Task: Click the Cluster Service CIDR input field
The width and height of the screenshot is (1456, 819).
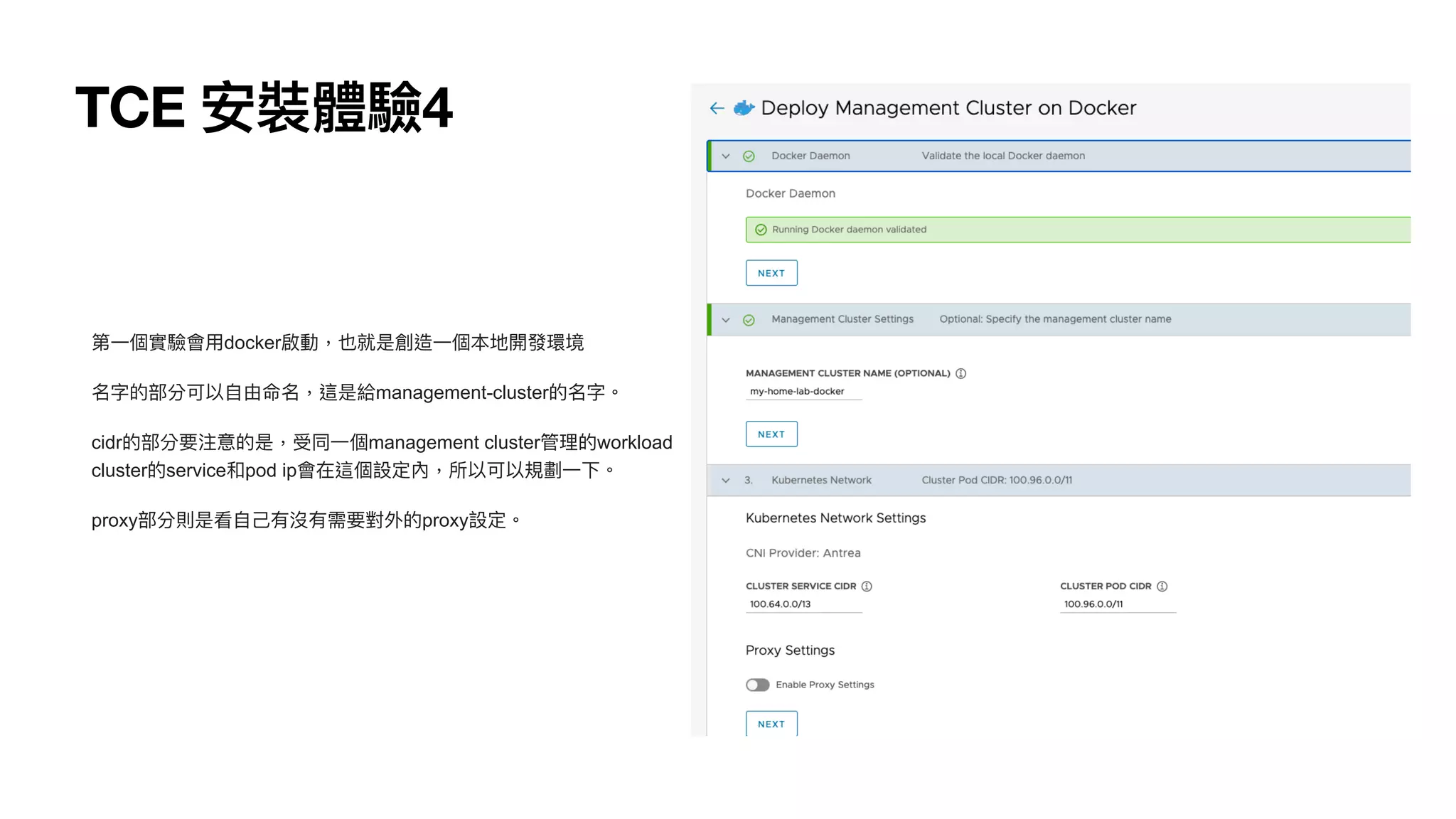Action: tap(803, 604)
